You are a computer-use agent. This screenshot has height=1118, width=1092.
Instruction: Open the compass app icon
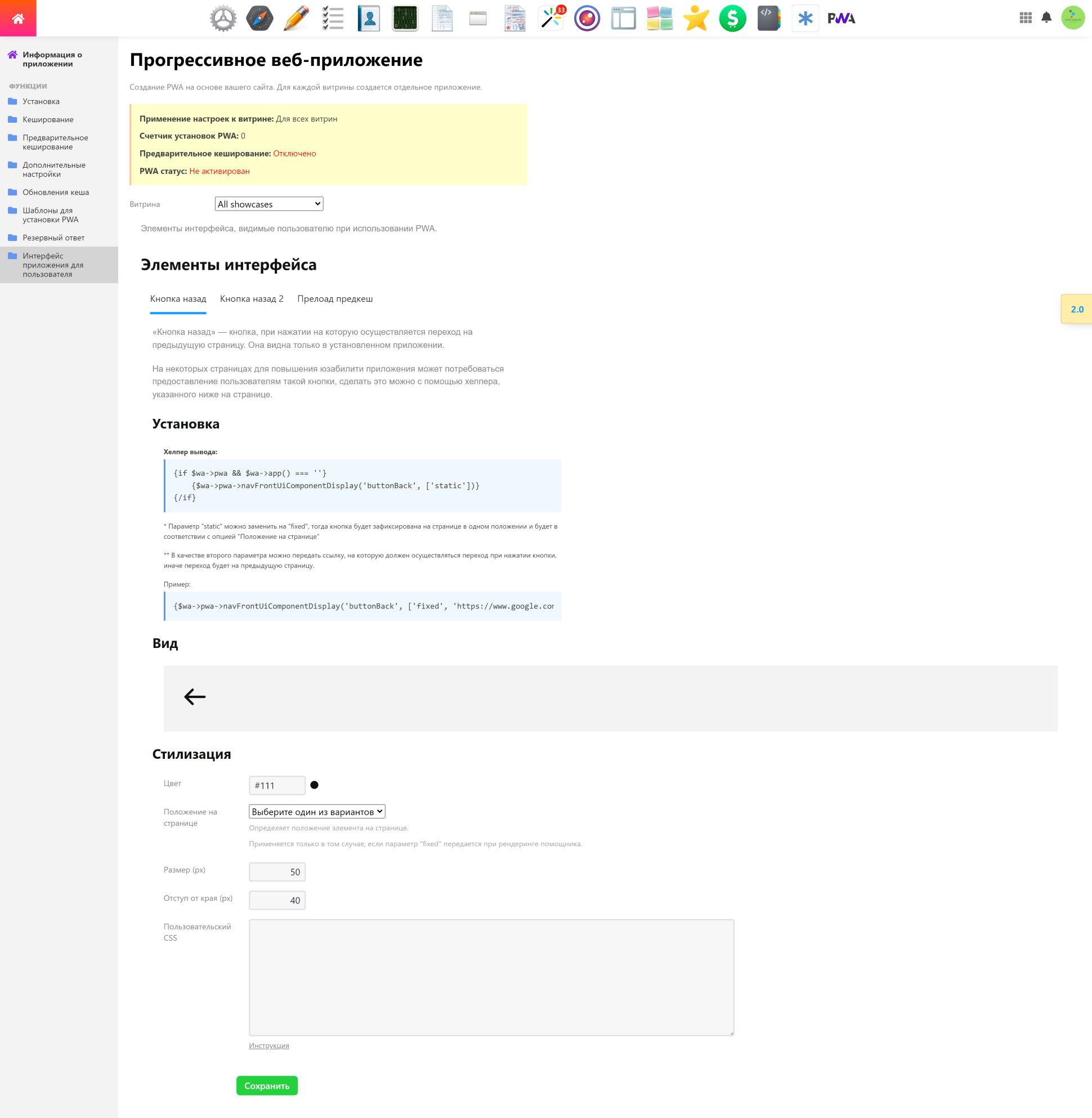tap(260, 19)
